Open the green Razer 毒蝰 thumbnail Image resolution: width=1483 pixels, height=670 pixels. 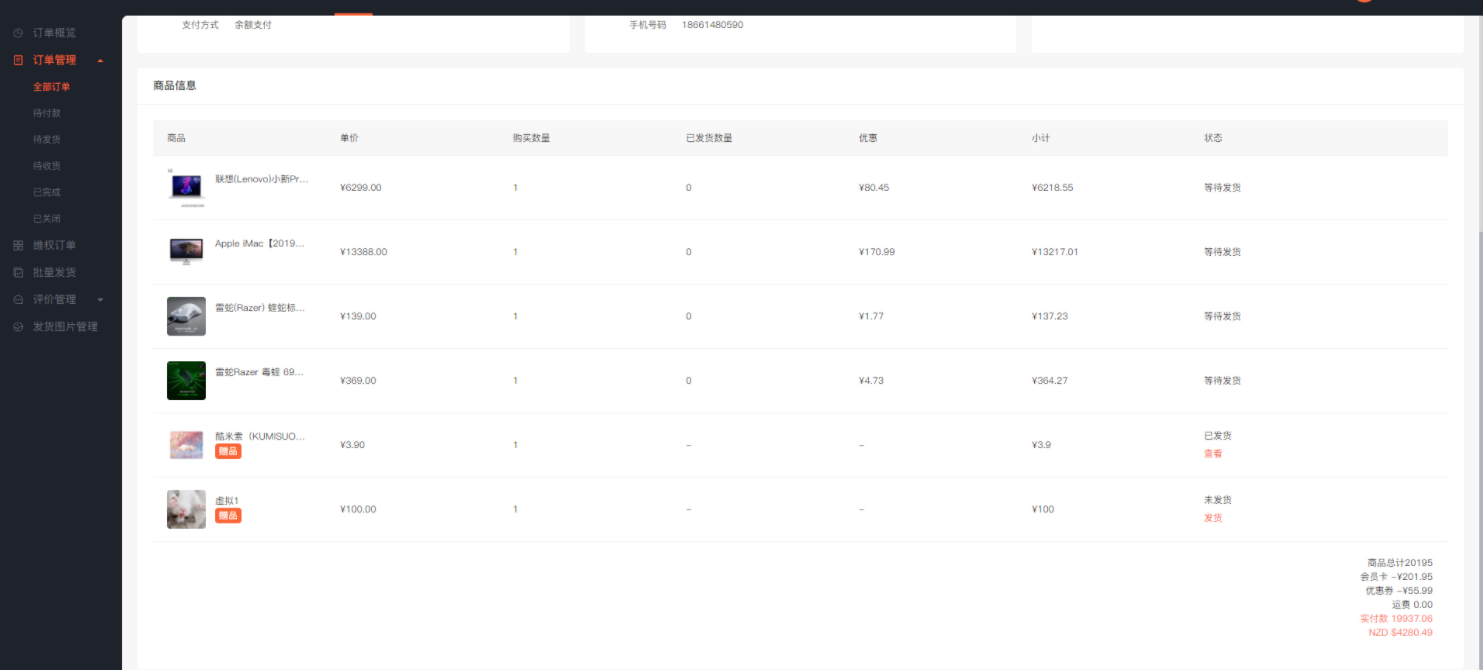pos(186,380)
